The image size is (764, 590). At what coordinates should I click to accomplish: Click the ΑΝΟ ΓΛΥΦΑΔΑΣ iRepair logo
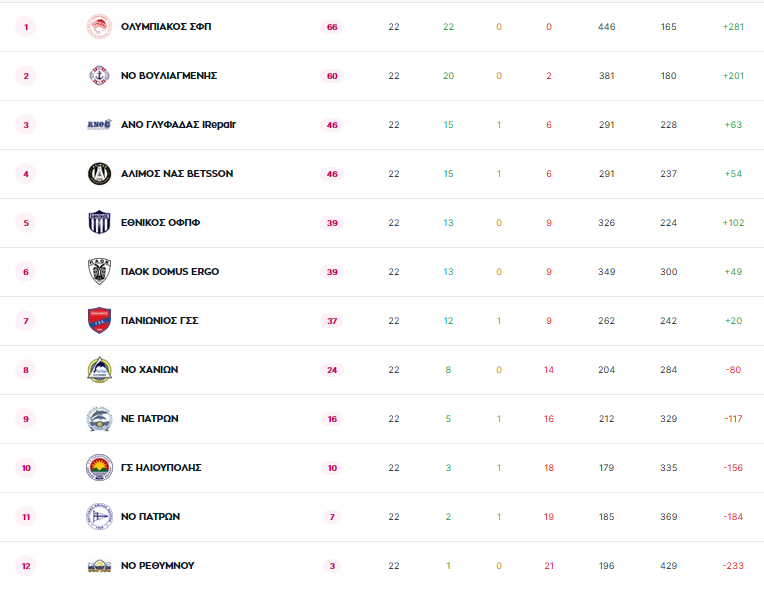coord(99,125)
